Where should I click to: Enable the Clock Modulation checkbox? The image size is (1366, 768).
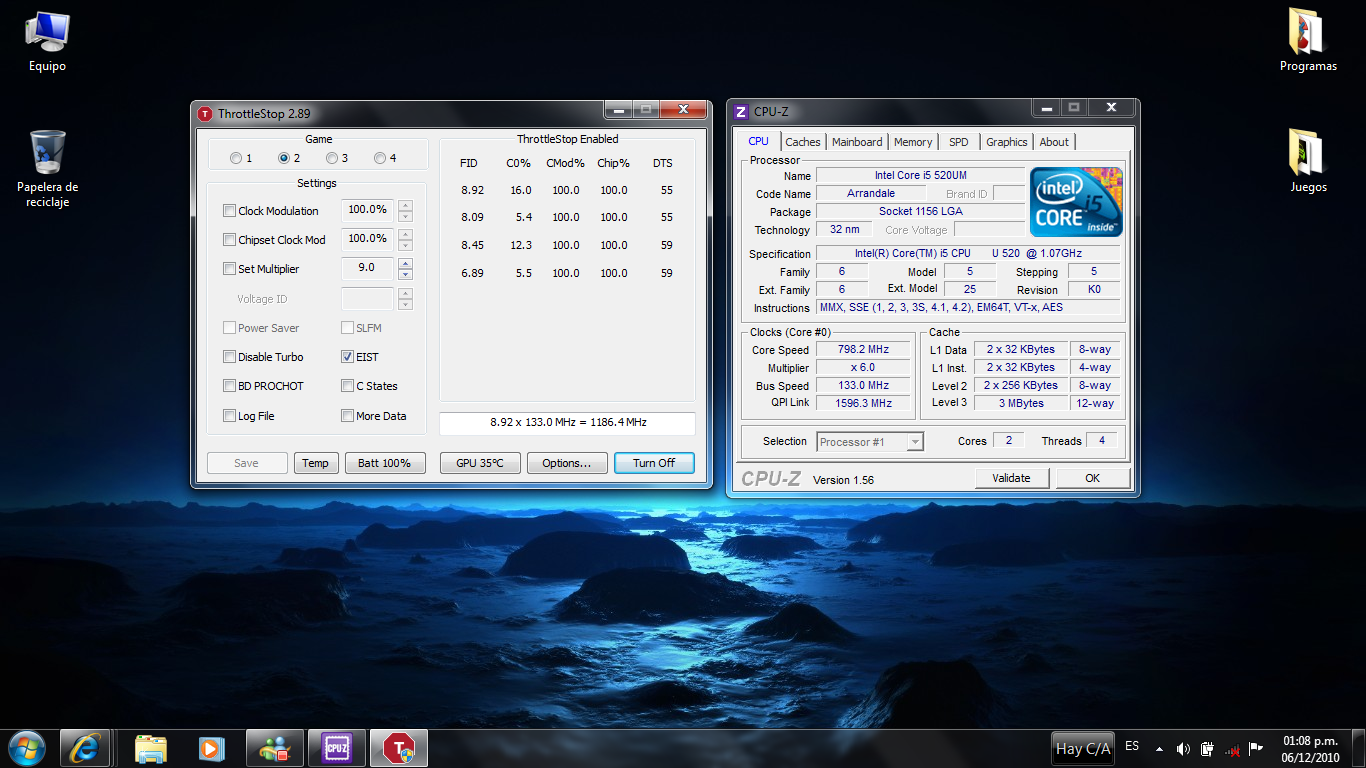coord(229,211)
